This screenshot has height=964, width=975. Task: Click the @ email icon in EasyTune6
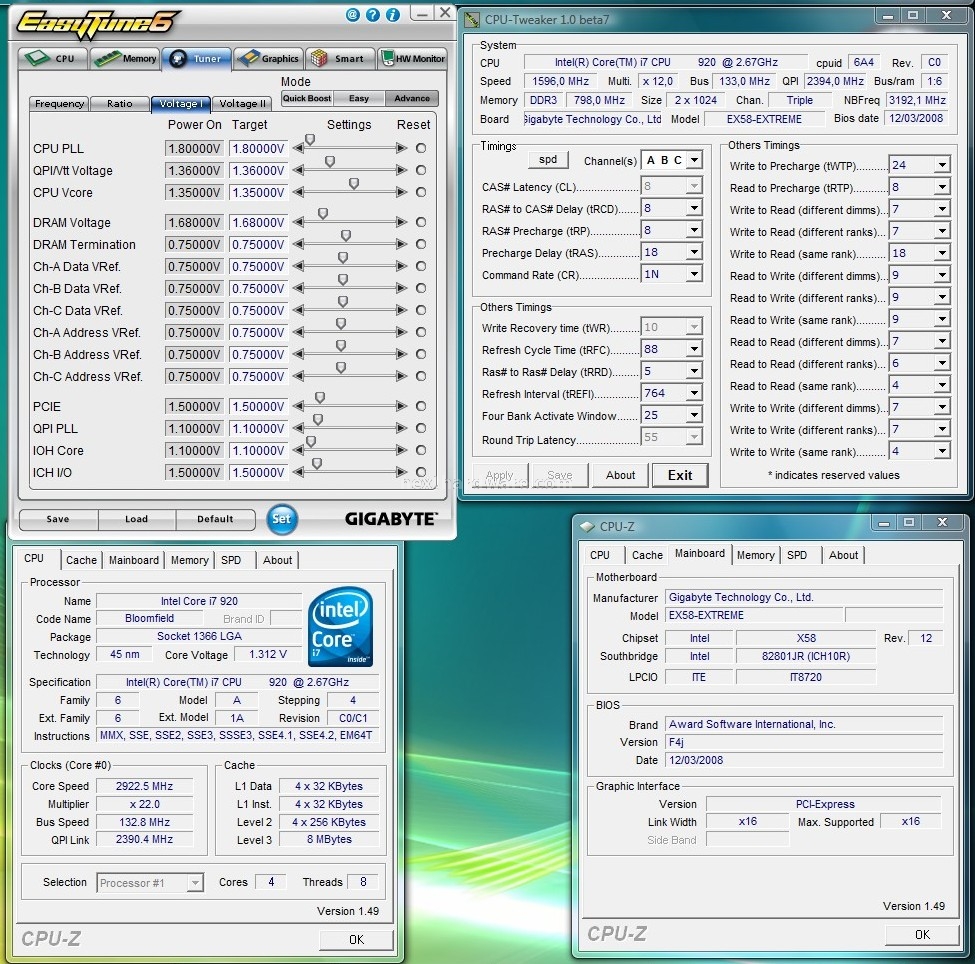pyautogui.click(x=353, y=15)
